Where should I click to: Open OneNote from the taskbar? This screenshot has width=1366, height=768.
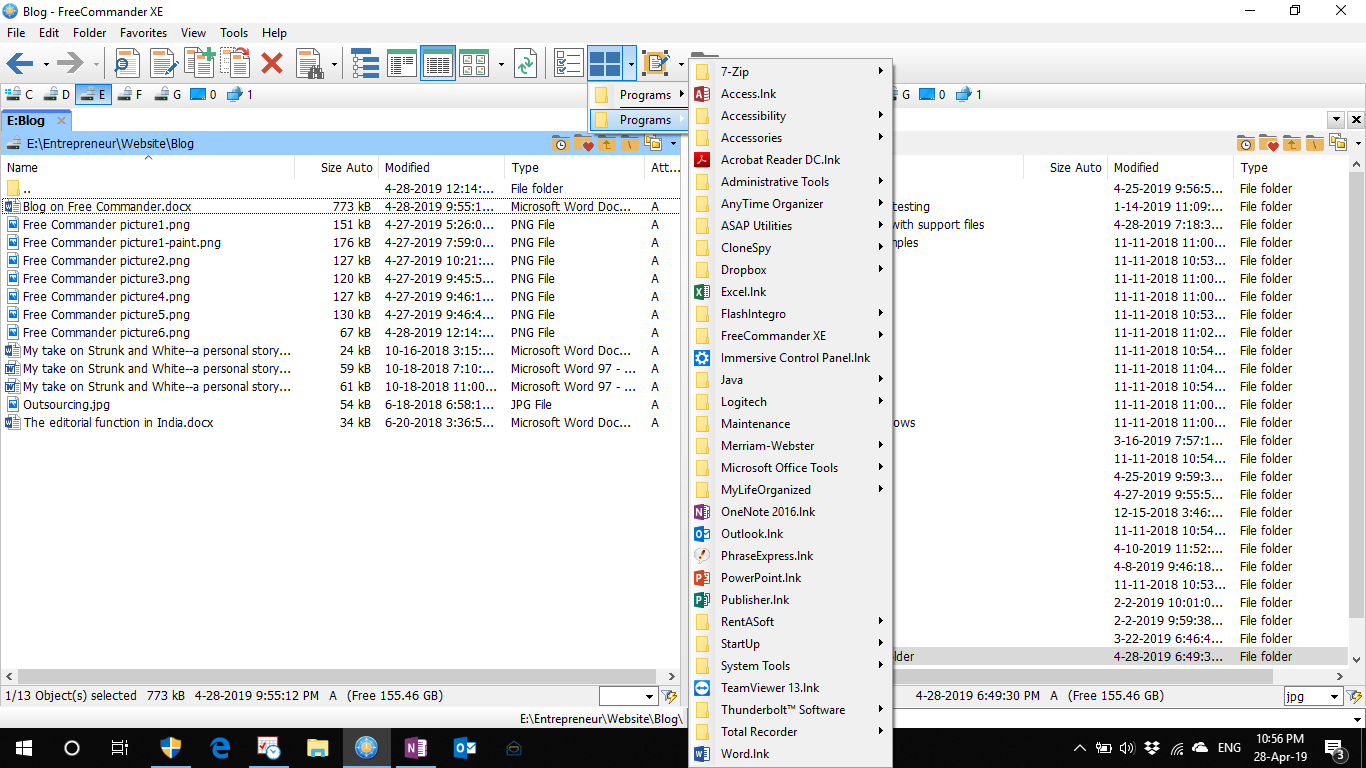click(x=416, y=747)
